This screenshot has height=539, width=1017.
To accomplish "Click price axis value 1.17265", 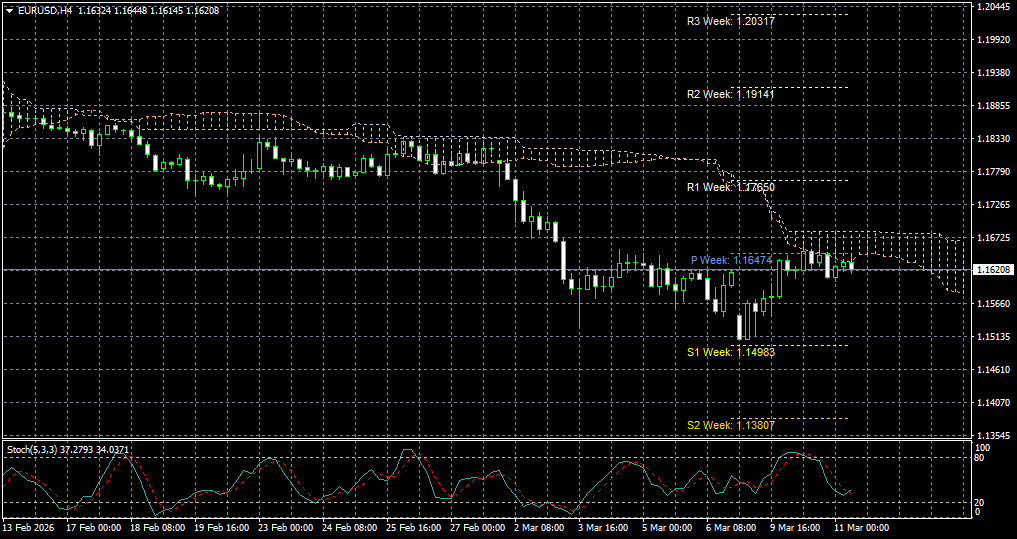I will 993,205.
